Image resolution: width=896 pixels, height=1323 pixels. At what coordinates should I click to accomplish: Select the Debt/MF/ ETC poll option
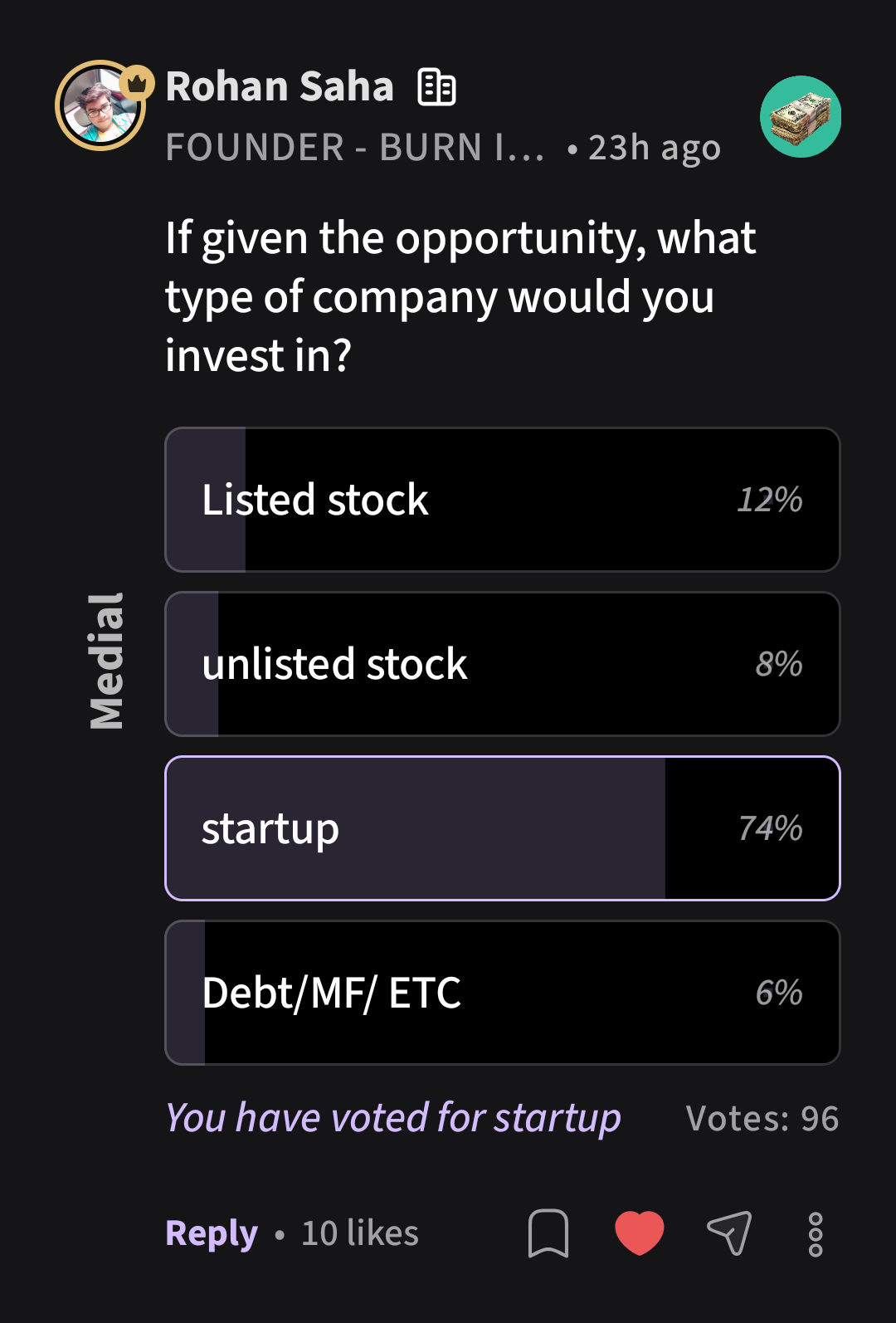(502, 993)
